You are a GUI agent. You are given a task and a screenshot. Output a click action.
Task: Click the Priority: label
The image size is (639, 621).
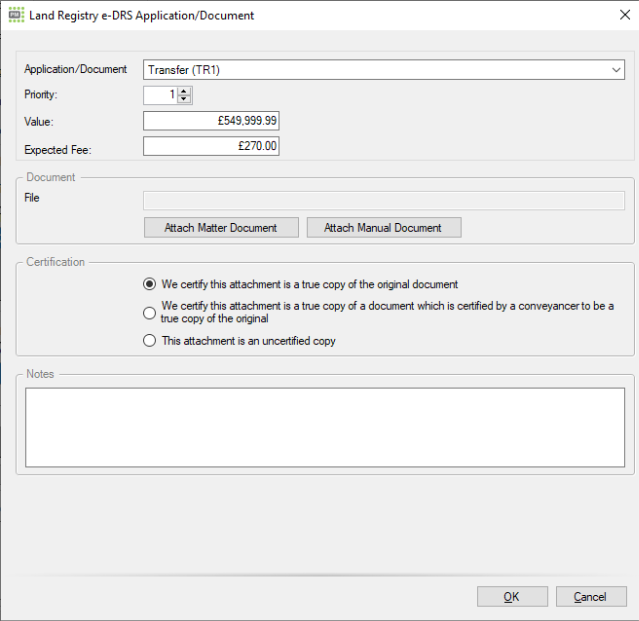41,95
